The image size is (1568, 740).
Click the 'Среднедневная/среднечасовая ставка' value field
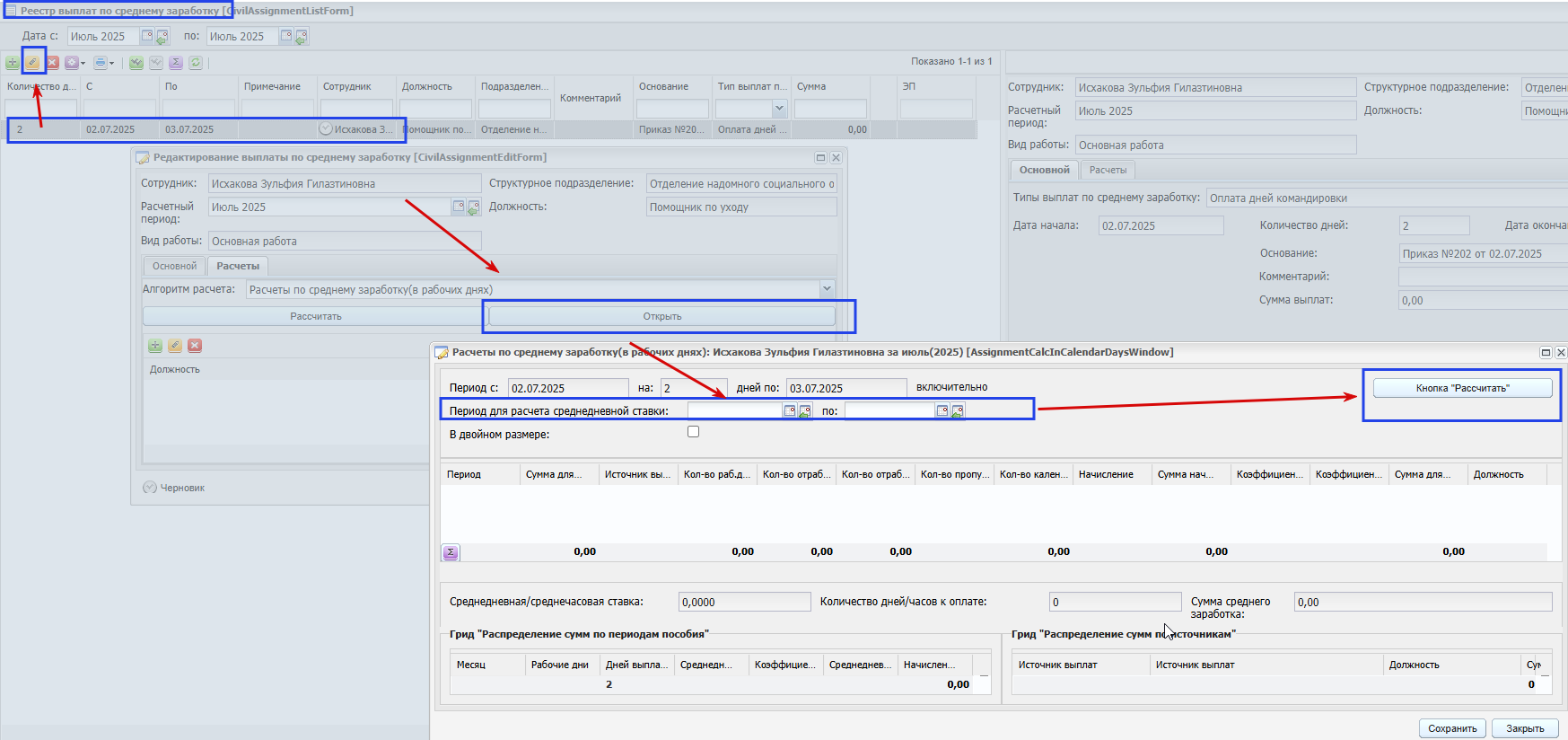pos(744,602)
